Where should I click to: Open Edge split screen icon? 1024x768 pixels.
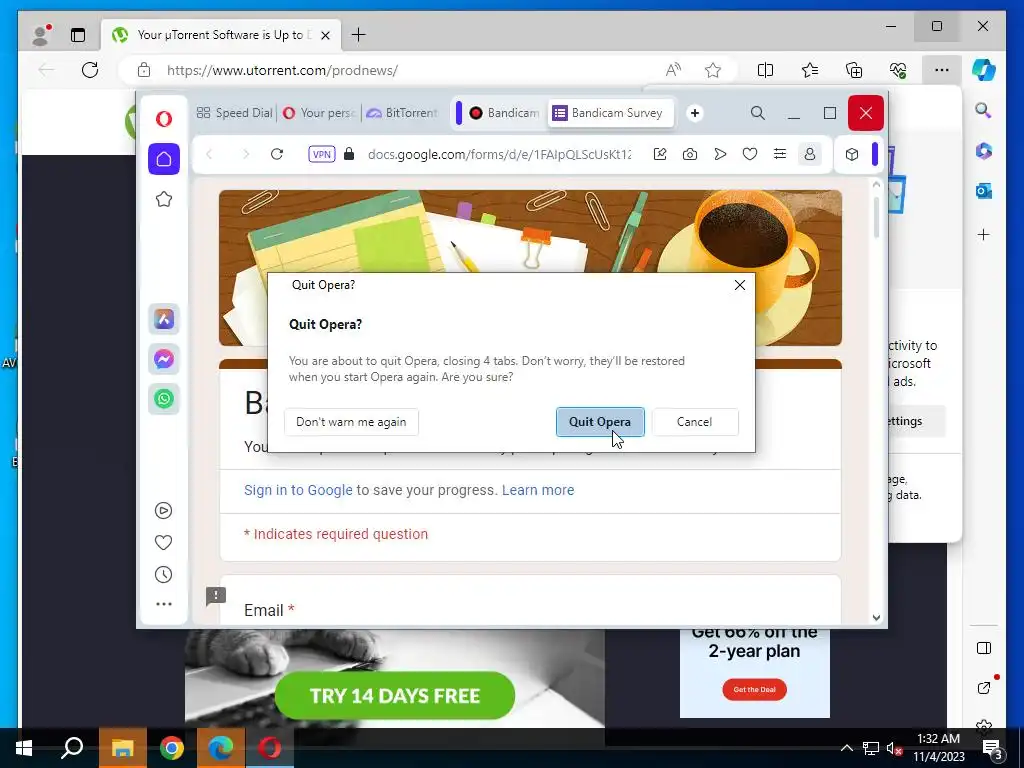click(765, 70)
